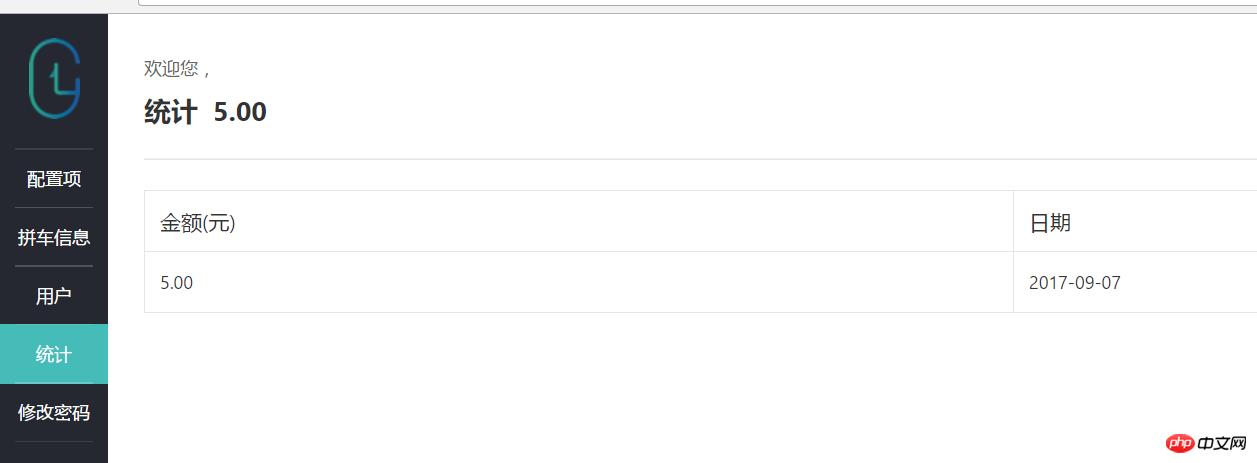
Task: Go to 拼车信息 in the sidebar
Action: pyautogui.click(x=54, y=238)
